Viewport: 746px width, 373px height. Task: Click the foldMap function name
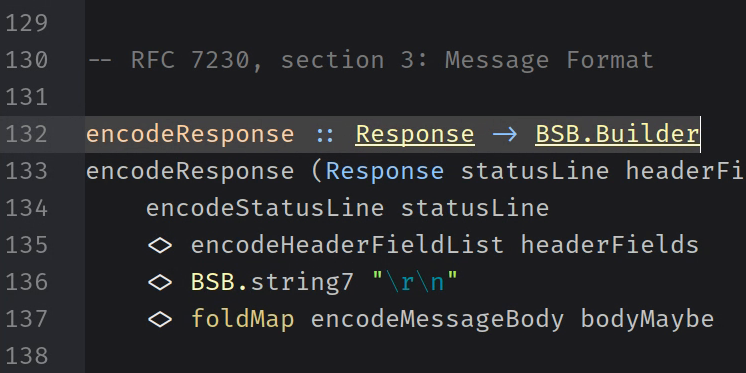pos(243,319)
